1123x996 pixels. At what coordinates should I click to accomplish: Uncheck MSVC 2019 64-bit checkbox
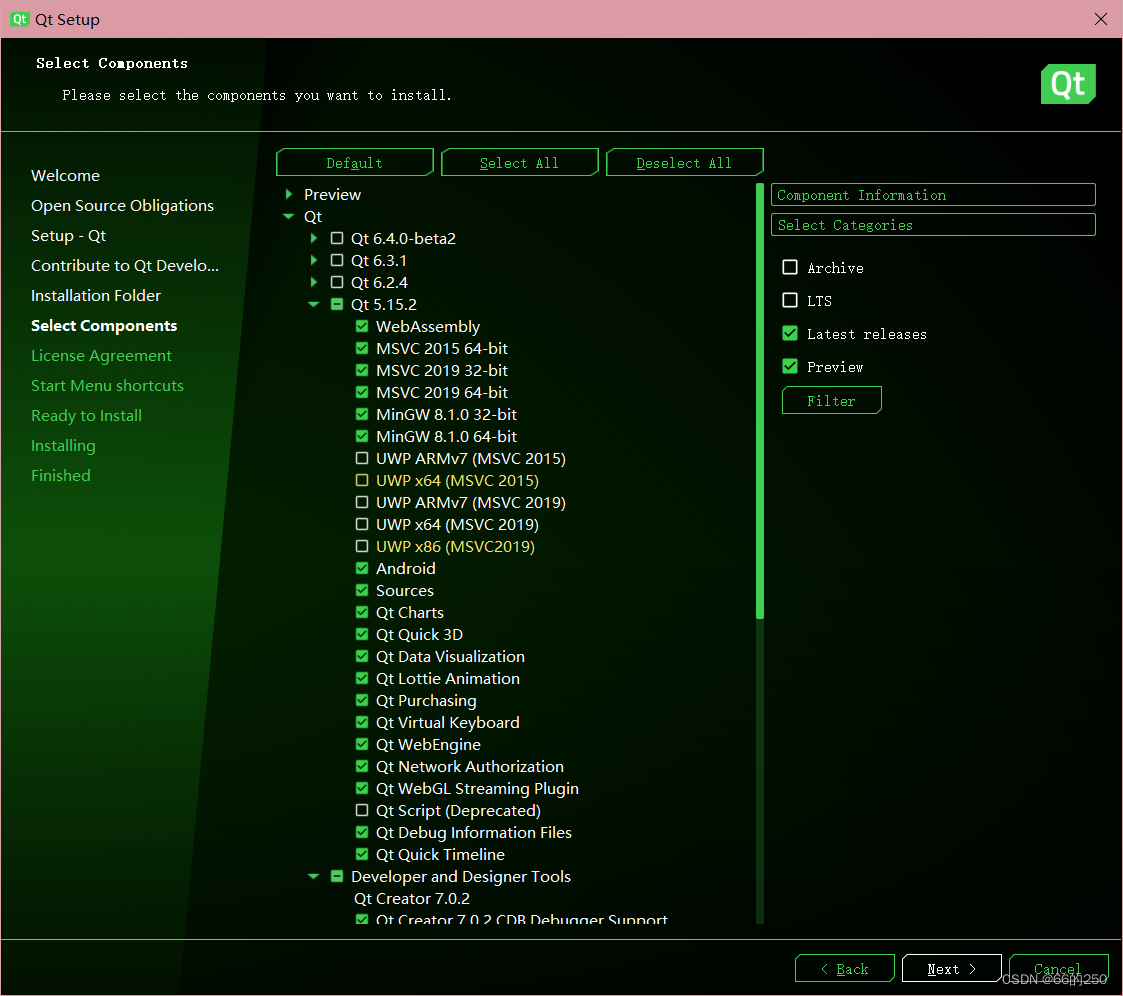coord(362,392)
